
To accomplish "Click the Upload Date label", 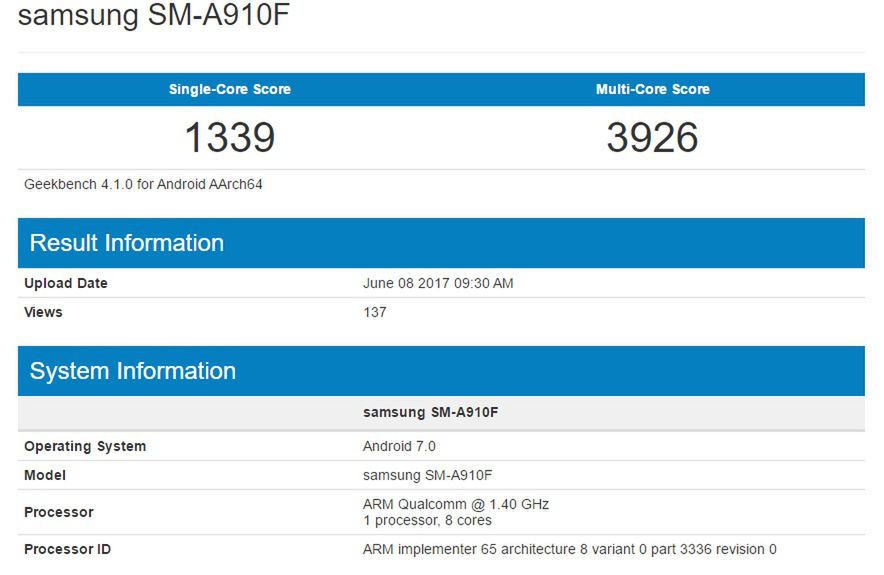I will click(65, 283).
